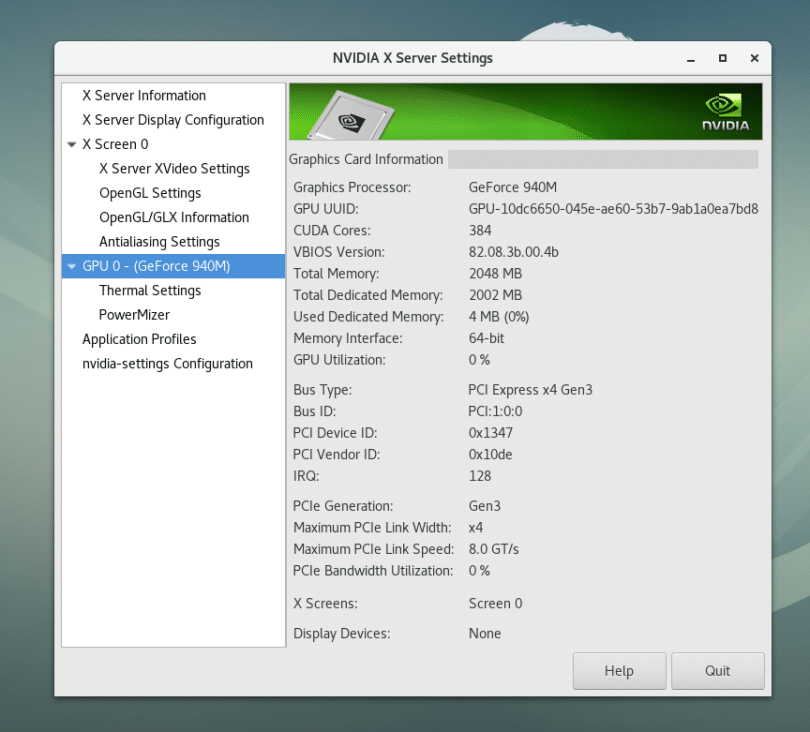810x732 pixels.
Task: Click the Quit button
Action: point(718,670)
